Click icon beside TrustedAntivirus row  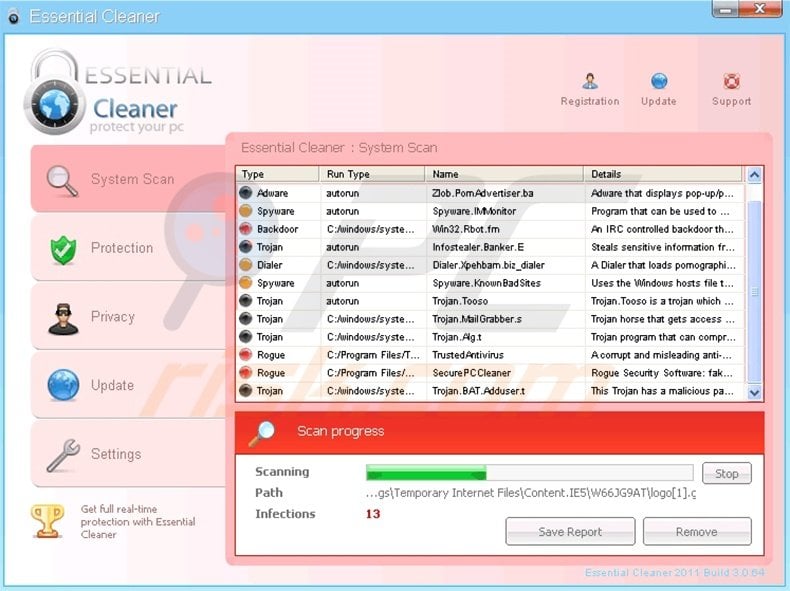pos(245,355)
